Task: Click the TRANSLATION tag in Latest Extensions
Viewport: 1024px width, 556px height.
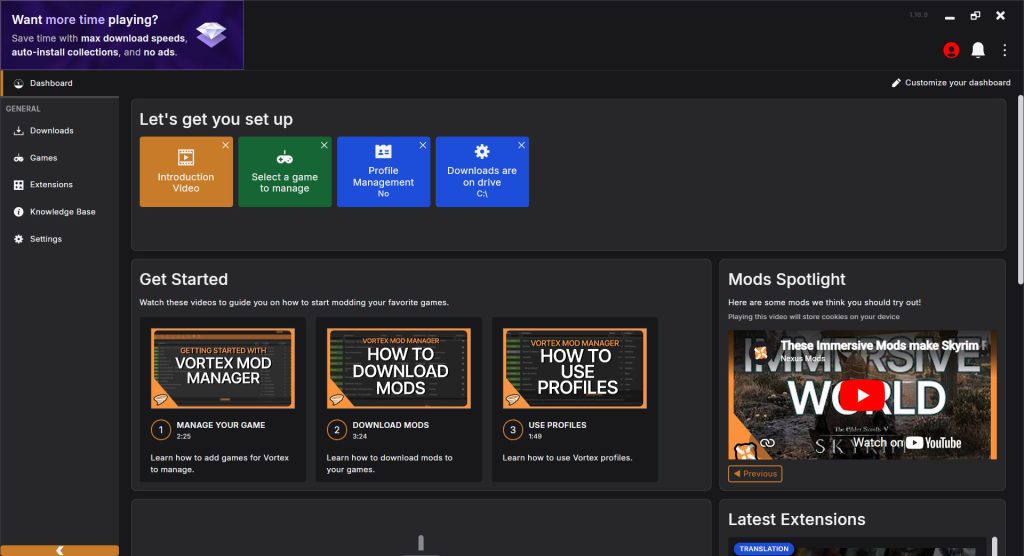Action: [x=764, y=549]
